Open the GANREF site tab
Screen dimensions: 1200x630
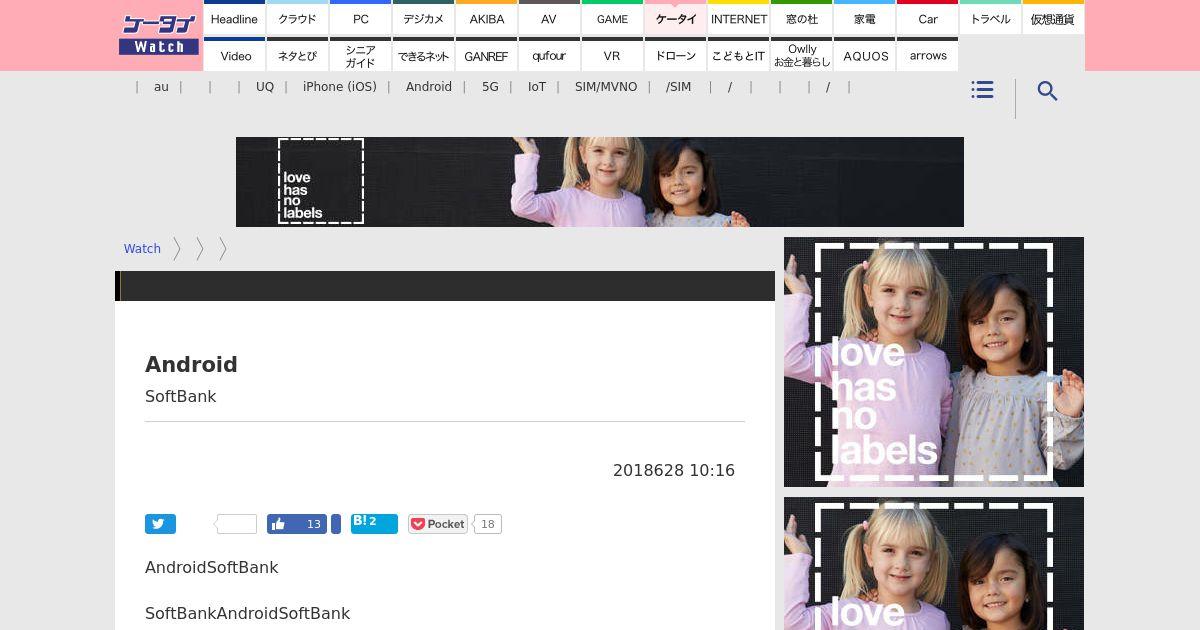pos(486,55)
